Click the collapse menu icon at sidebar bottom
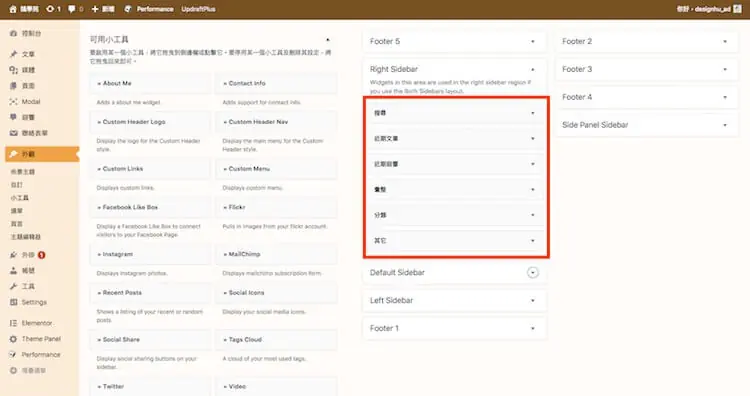 (13, 371)
